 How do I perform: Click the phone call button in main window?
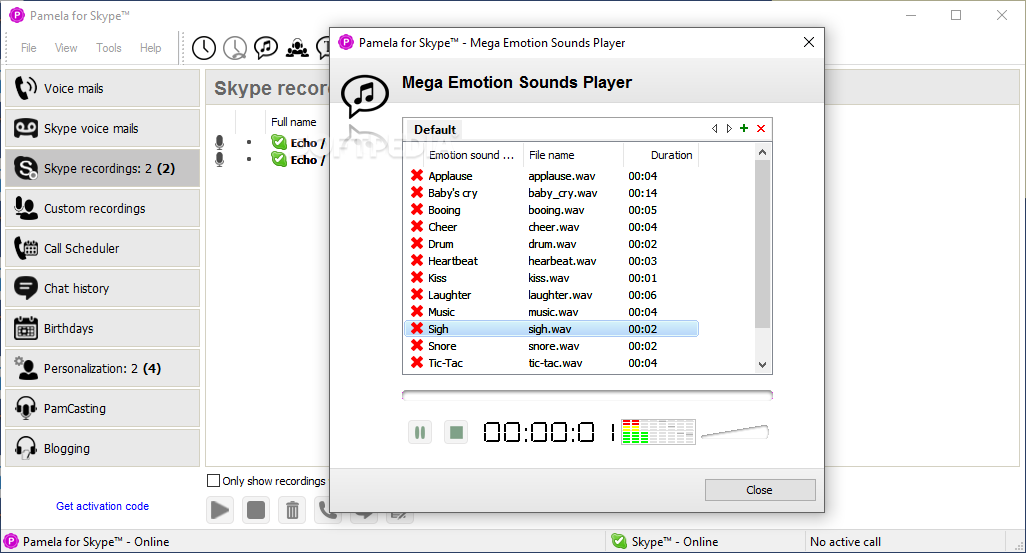(325, 510)
